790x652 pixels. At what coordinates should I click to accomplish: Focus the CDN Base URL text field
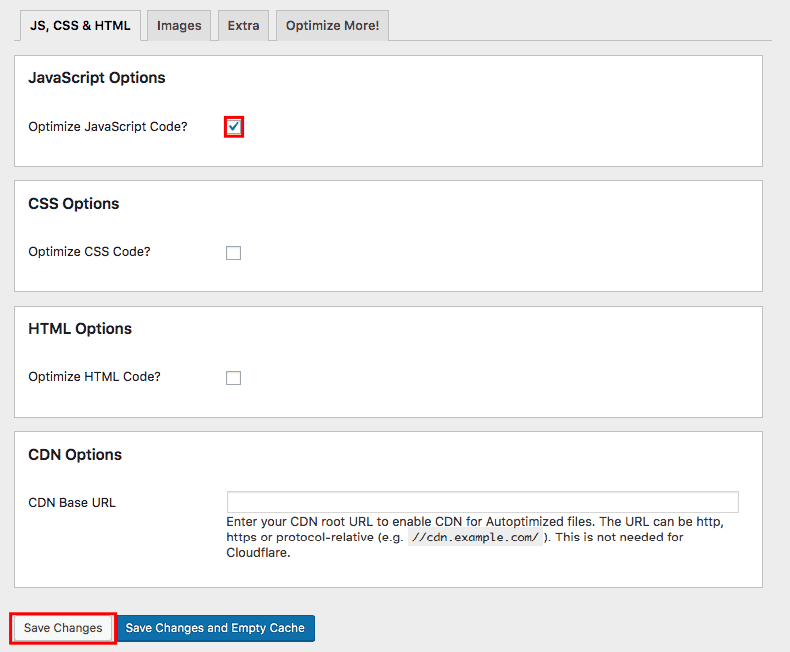coord(482,502)
